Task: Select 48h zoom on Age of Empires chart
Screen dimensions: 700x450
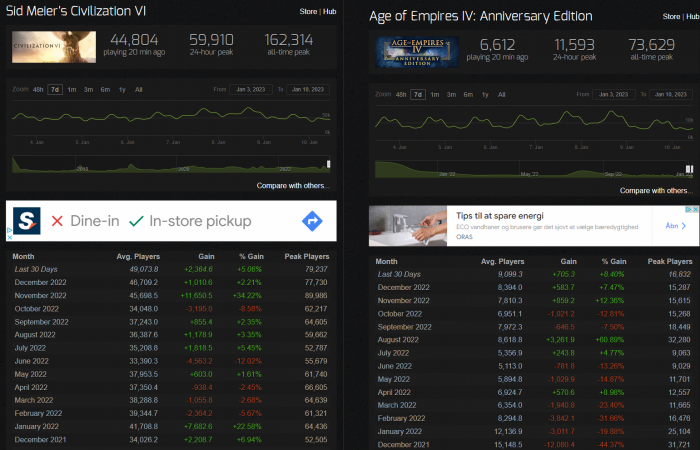Action: pos(401,95)
